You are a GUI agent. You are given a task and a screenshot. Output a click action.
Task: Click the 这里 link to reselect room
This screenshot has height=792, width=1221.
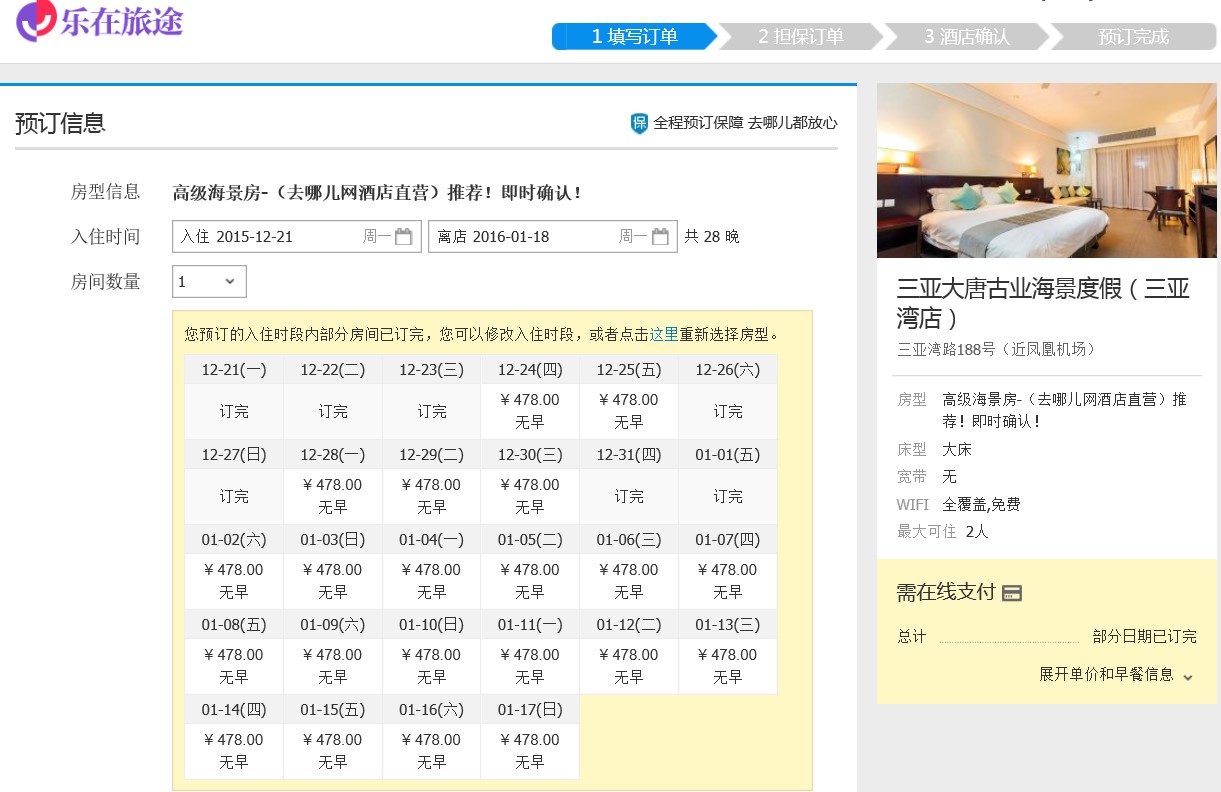664,334
